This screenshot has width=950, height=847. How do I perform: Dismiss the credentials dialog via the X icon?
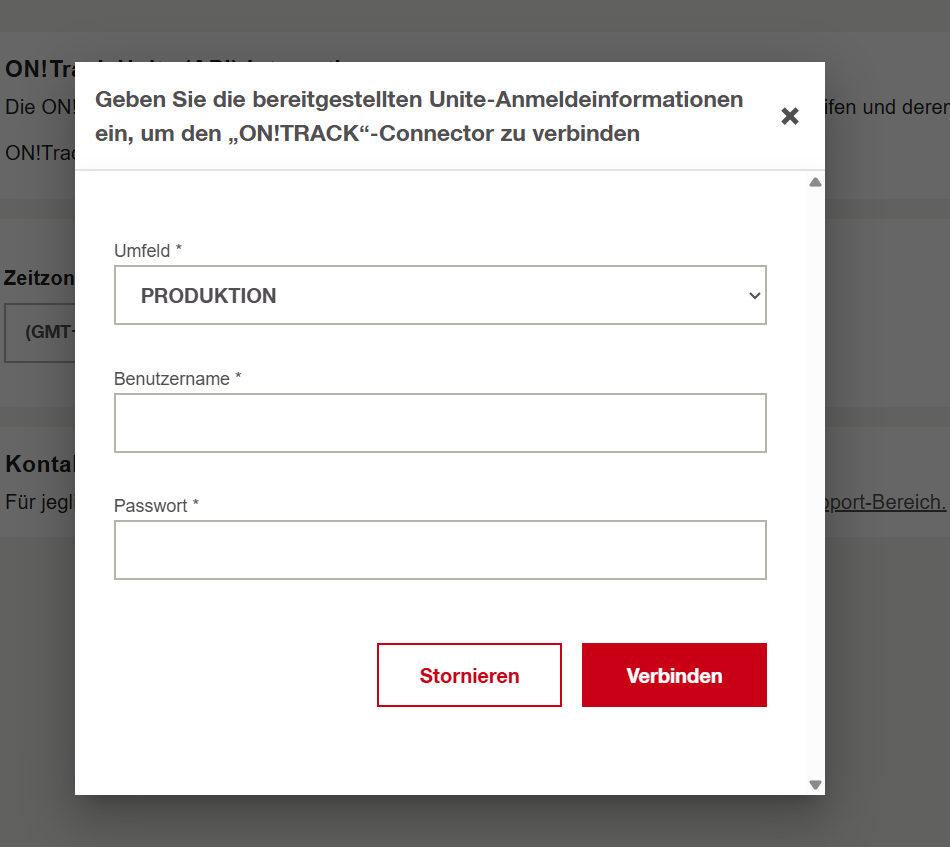click(x=790, y=116)
